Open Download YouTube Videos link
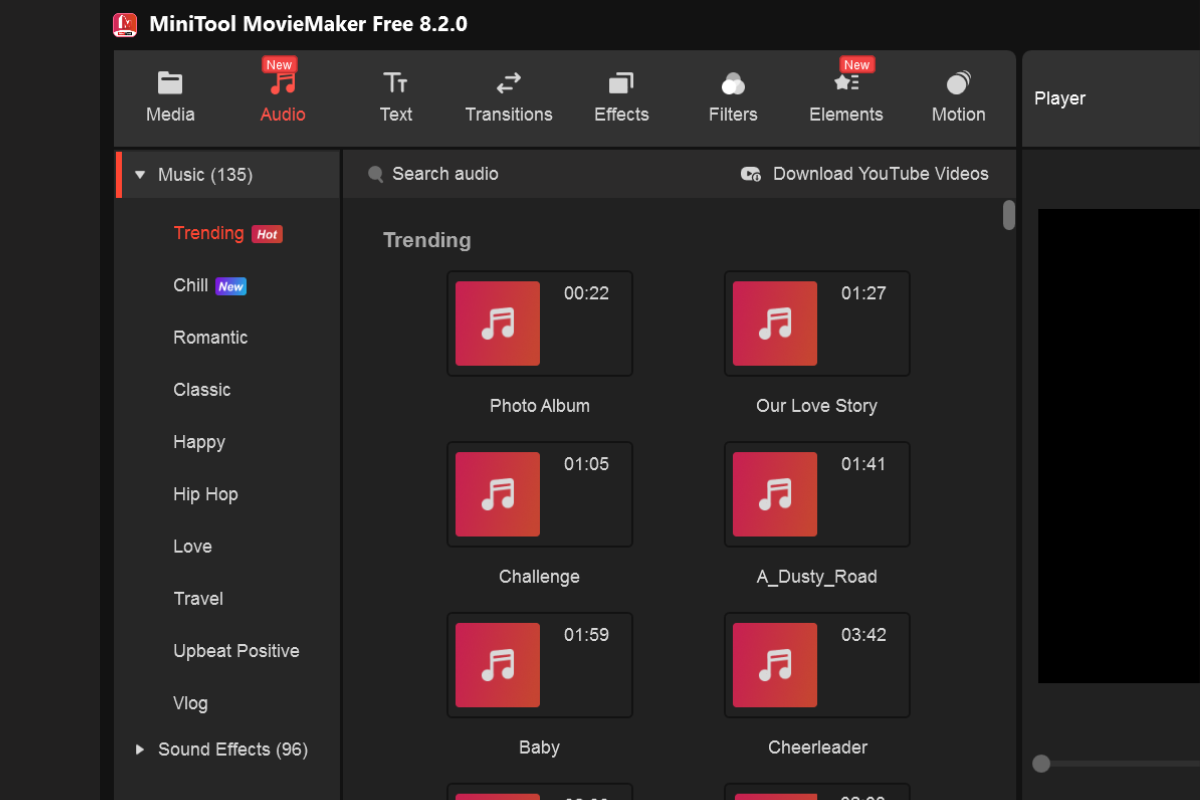The height and width of the screenshot is (800, 1200). pos(880,174)
